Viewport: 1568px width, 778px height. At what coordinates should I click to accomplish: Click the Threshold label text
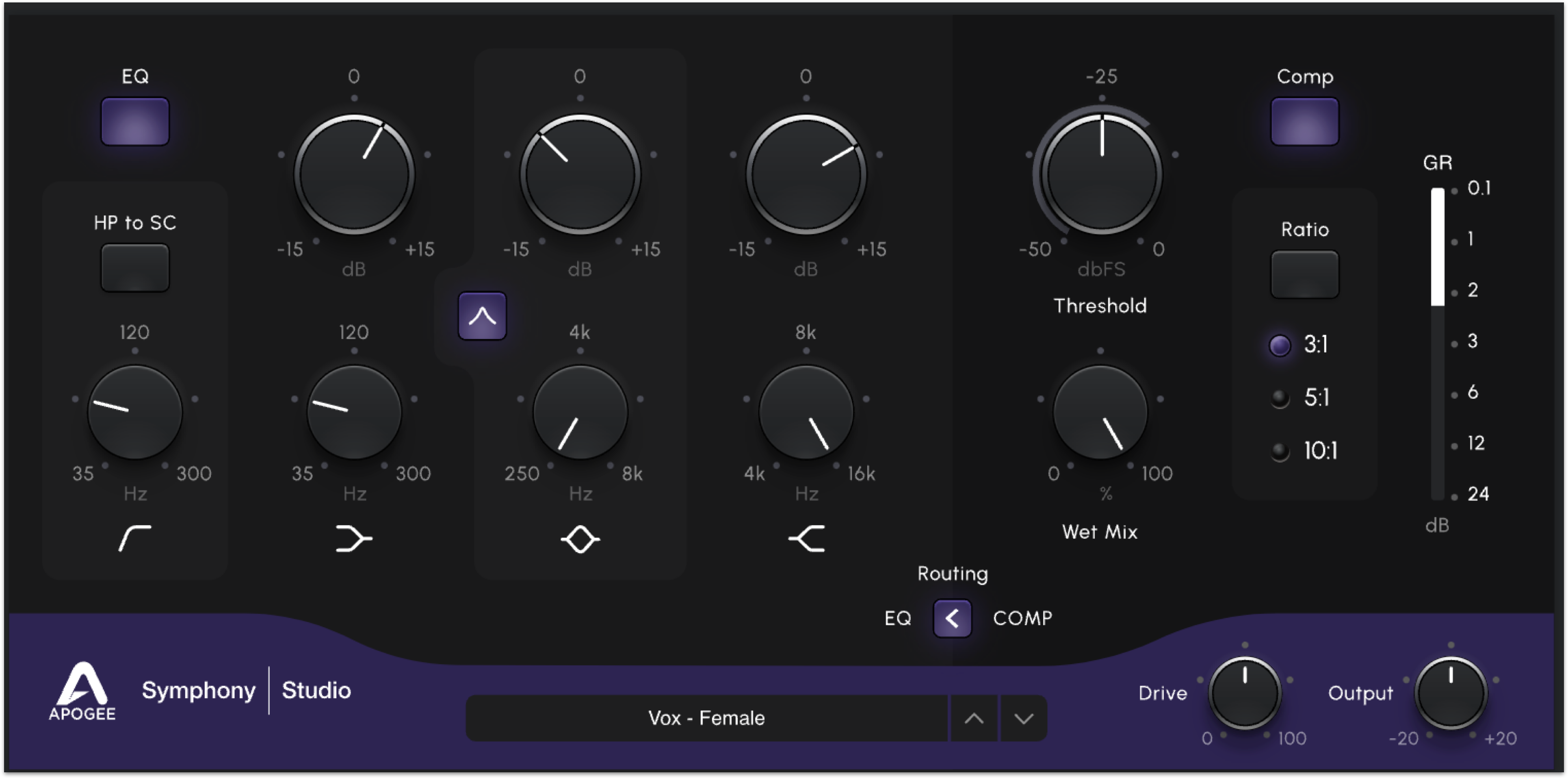coord(1100,306)
